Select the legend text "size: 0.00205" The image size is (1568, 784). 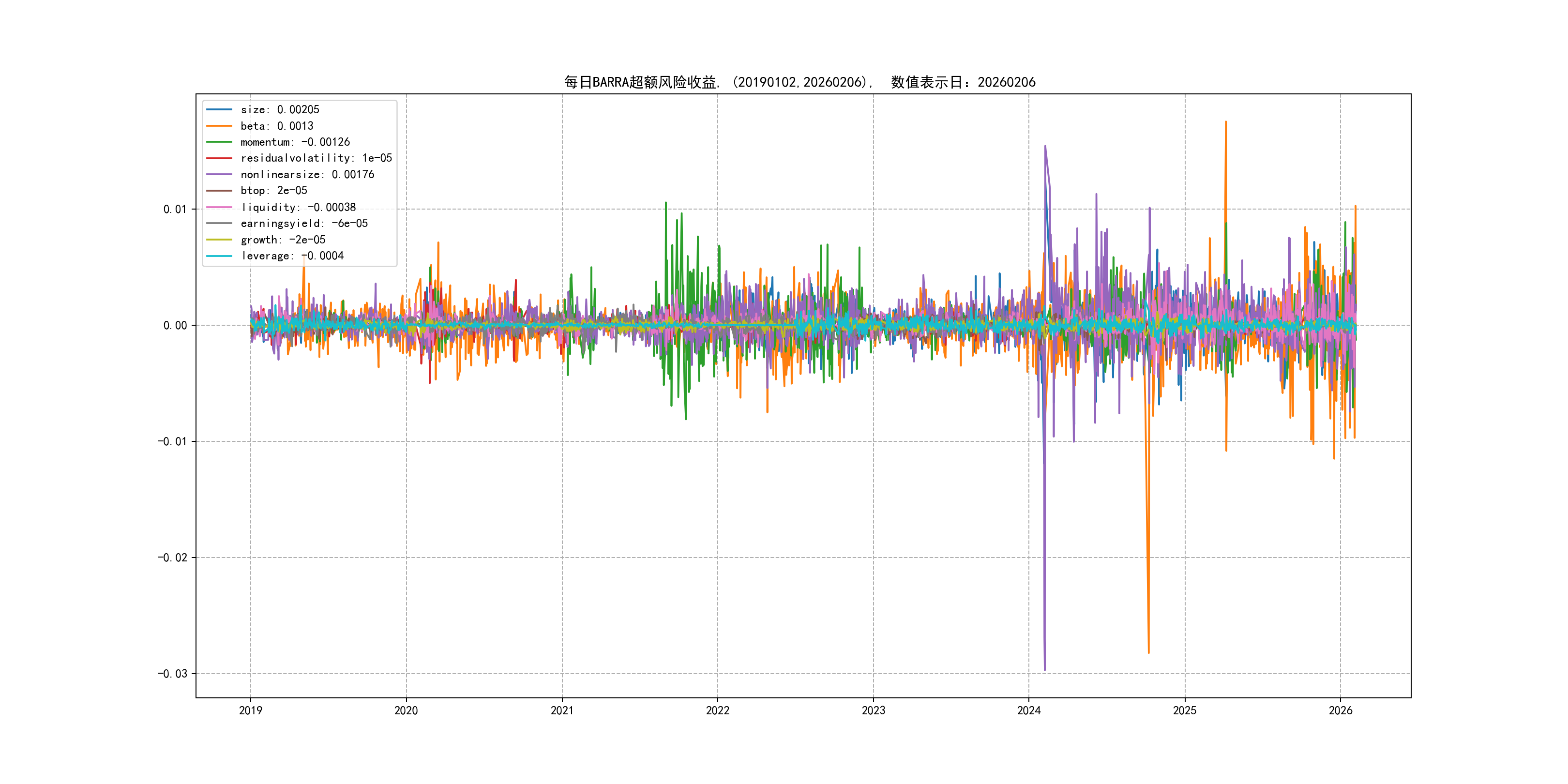pyautogui.click(x=280, y=109)
